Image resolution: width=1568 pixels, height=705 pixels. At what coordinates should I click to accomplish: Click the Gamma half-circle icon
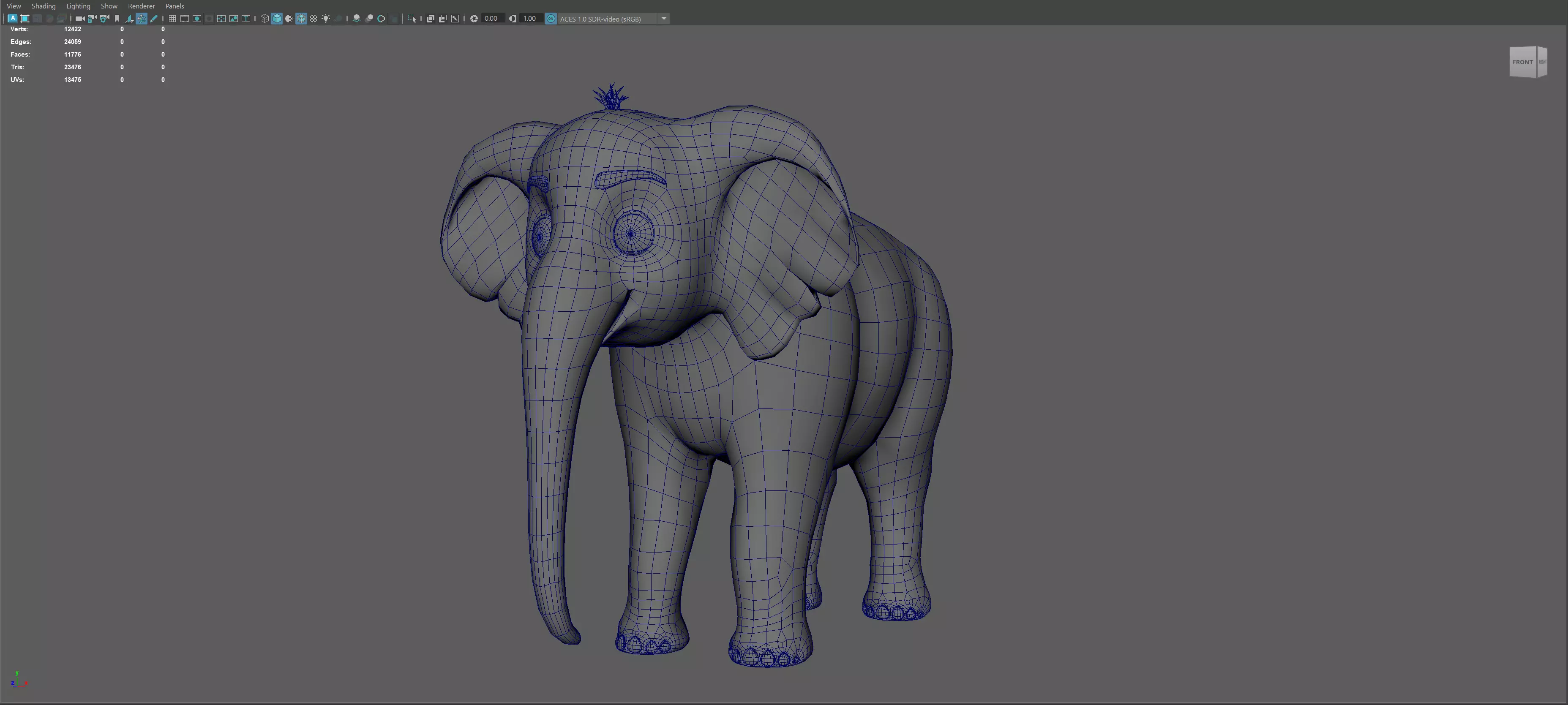513,19
